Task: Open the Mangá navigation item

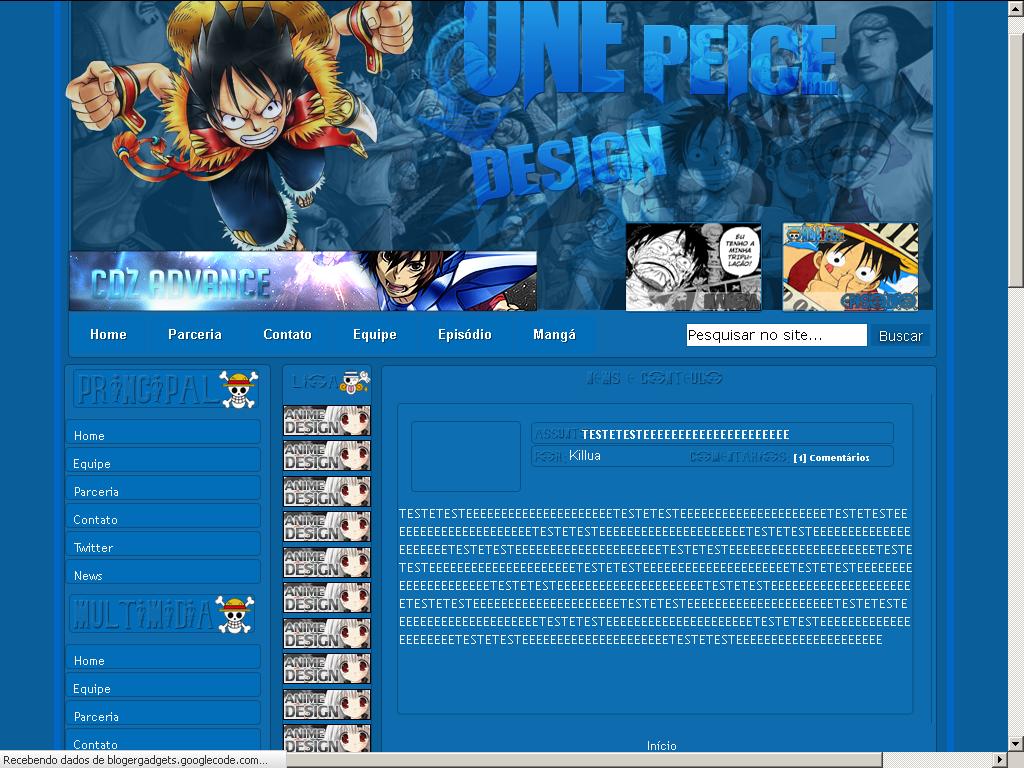Action: [x=554, y=334]
